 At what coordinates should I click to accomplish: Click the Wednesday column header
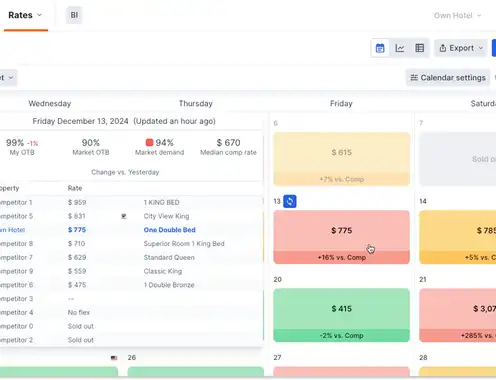50,104
